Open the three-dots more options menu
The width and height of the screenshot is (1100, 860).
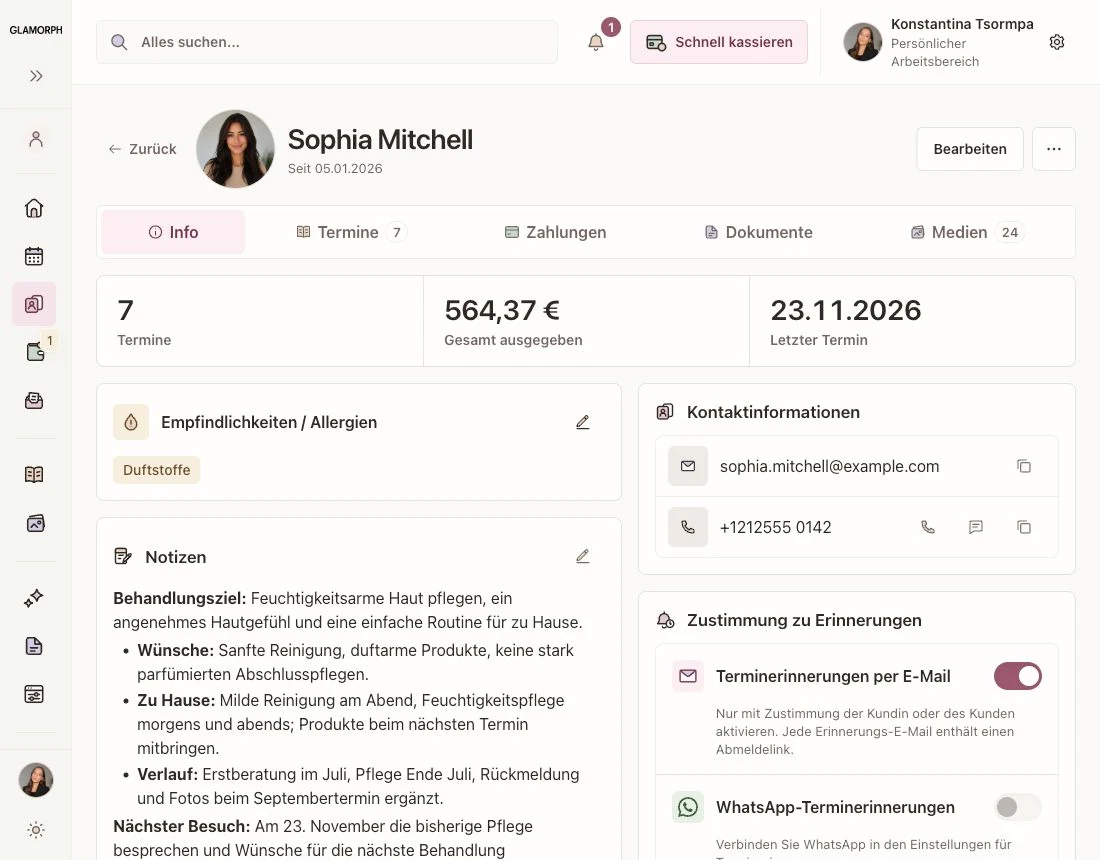(x=1054, y=149)
